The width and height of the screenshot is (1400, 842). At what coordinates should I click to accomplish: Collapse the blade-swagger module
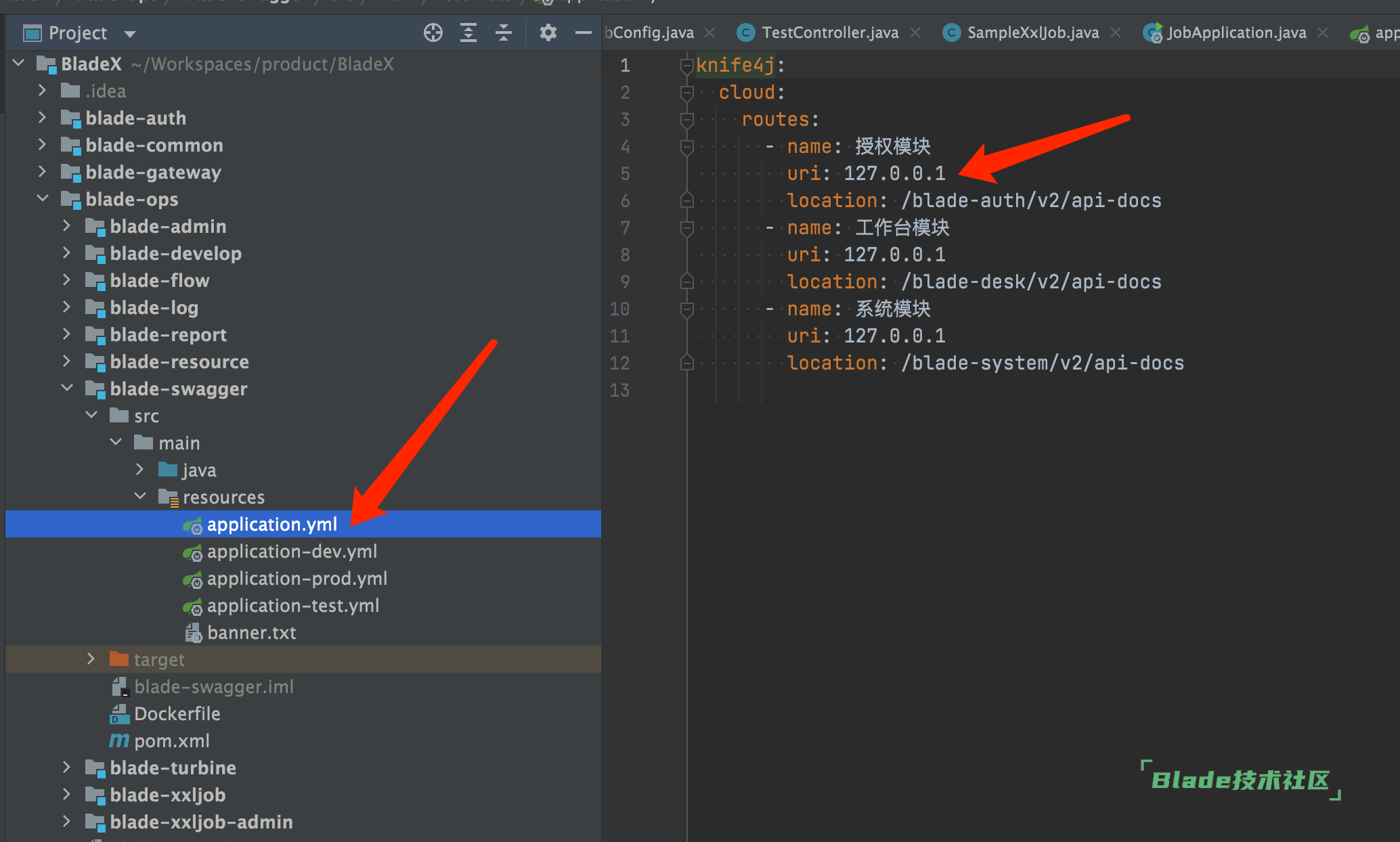coord(67,389)
